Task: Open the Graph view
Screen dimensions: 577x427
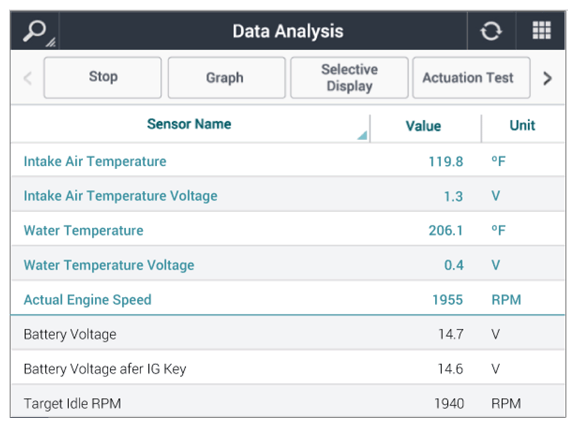Action: 226,77
